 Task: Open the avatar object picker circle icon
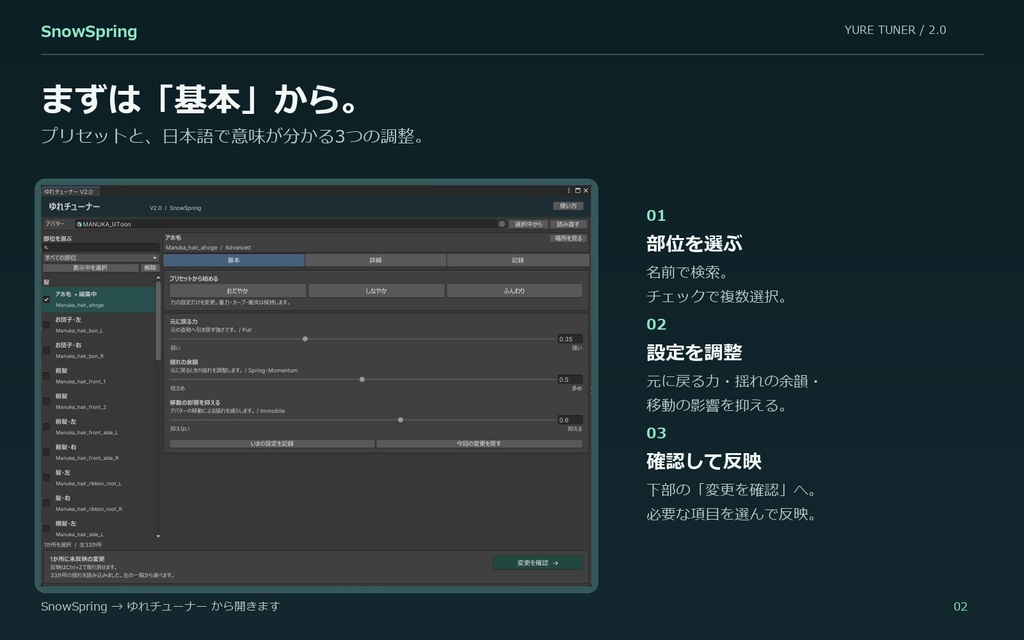[502, 224]
